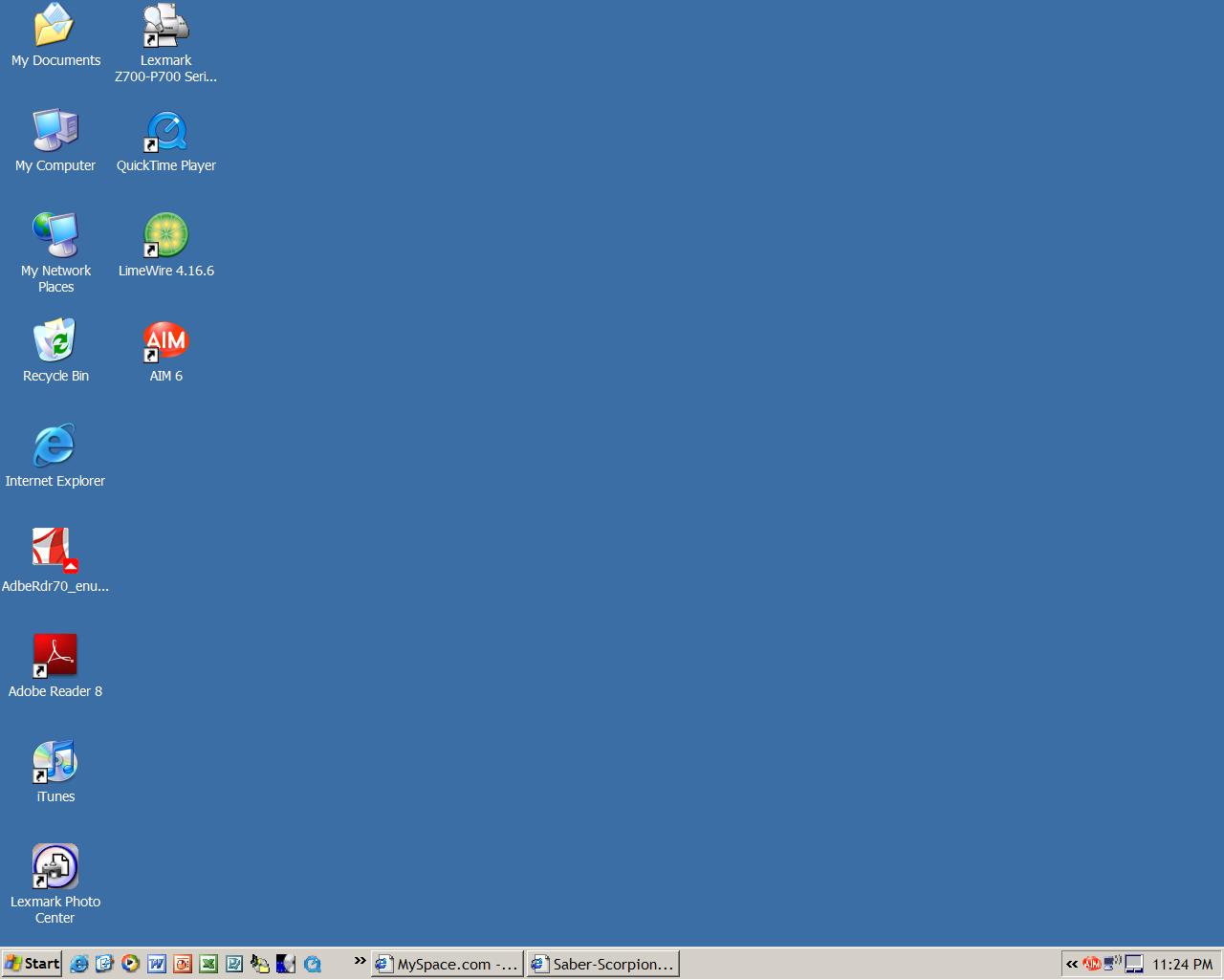This screenshot has width=1224, height=980.
Task: Open the Start menu
Action: 32,964
